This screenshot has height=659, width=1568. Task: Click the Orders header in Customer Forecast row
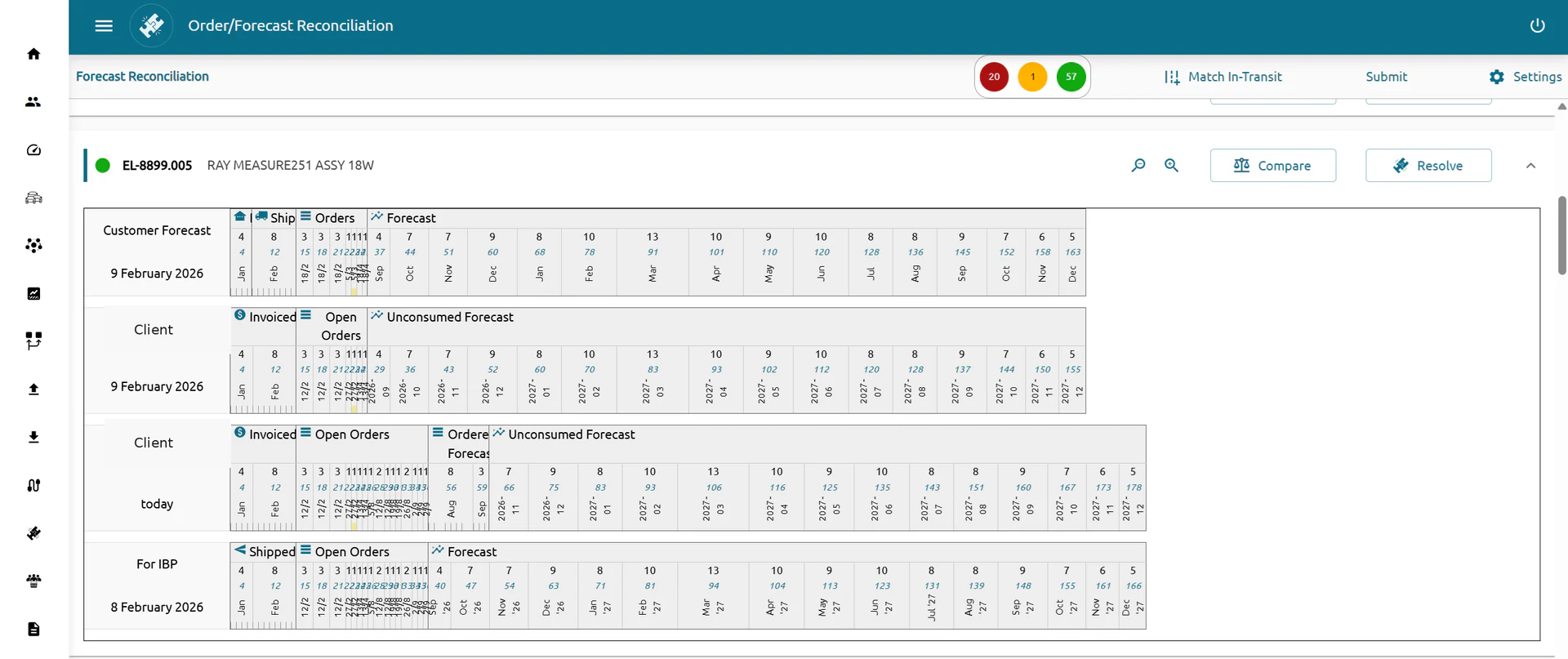[x=335, y=218]
